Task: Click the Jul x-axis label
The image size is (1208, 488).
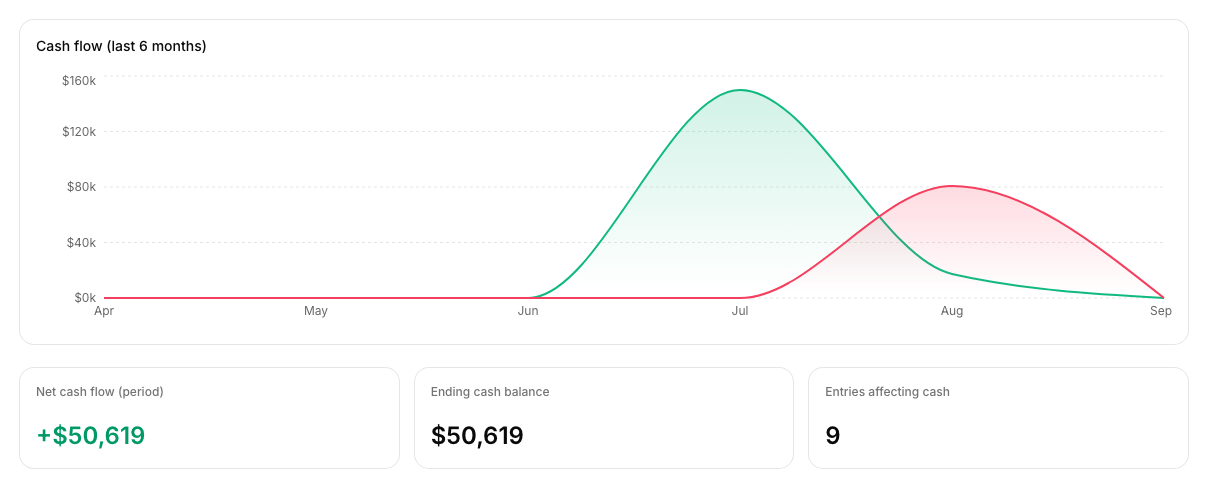Action: (x=740, y=311)
